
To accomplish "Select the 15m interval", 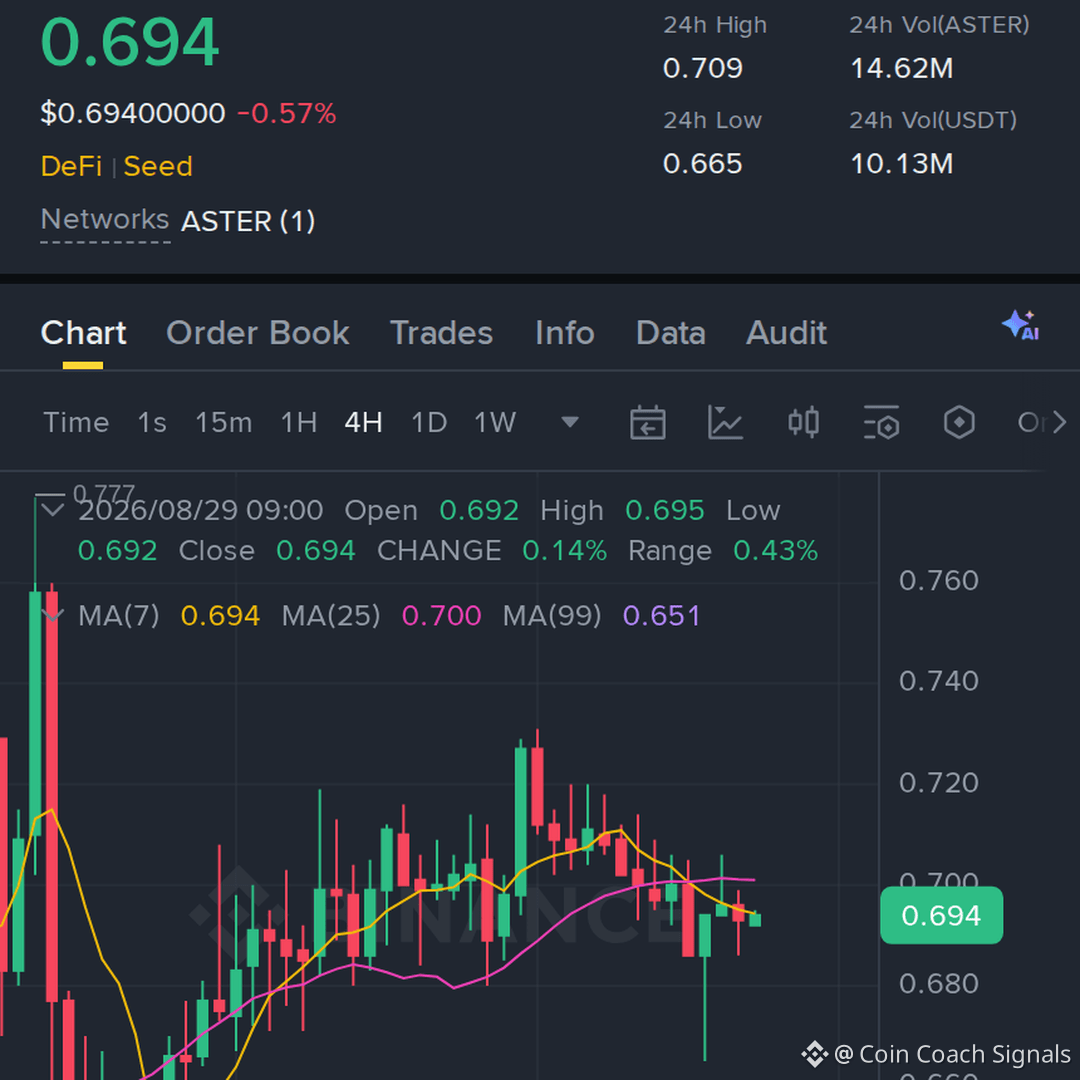I will pyautogui.click(x=224, y=422).
